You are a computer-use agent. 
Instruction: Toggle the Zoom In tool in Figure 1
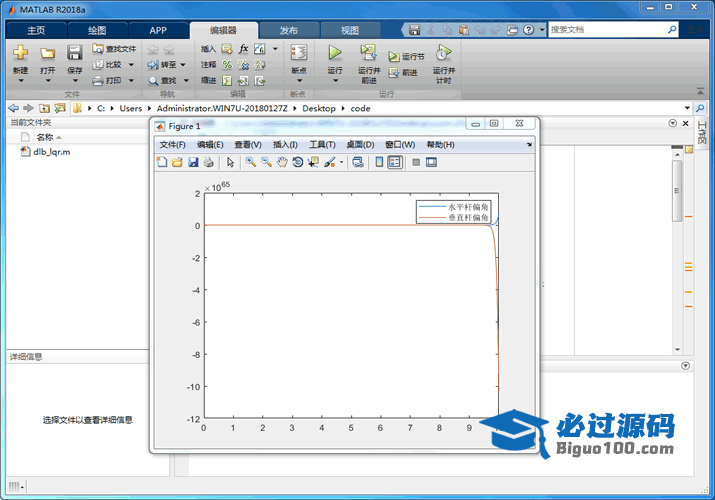coord(250,162)
